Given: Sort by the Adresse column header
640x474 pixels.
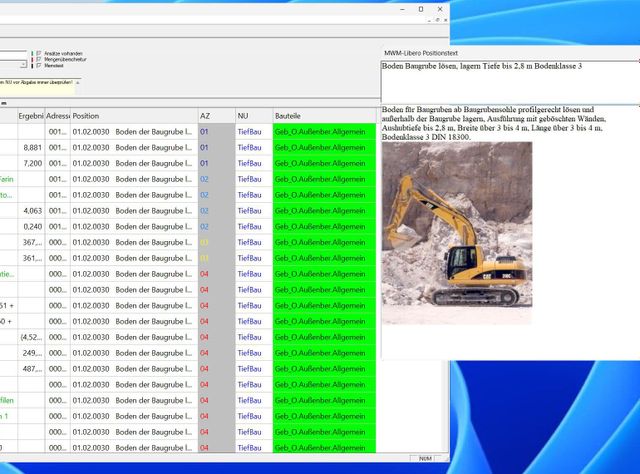Looking at the screenshot, I should [58, 116].
